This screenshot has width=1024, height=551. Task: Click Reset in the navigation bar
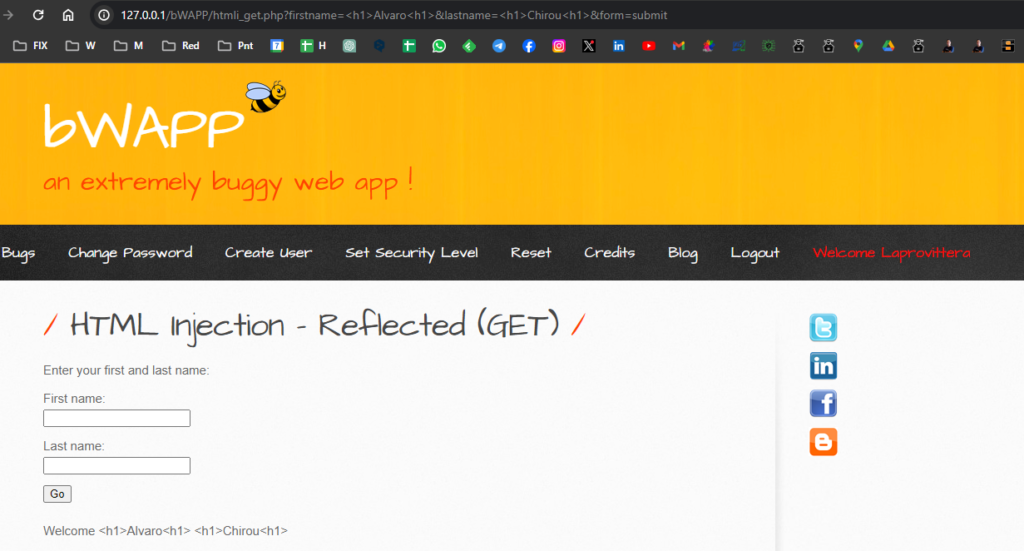coord(531,253)
